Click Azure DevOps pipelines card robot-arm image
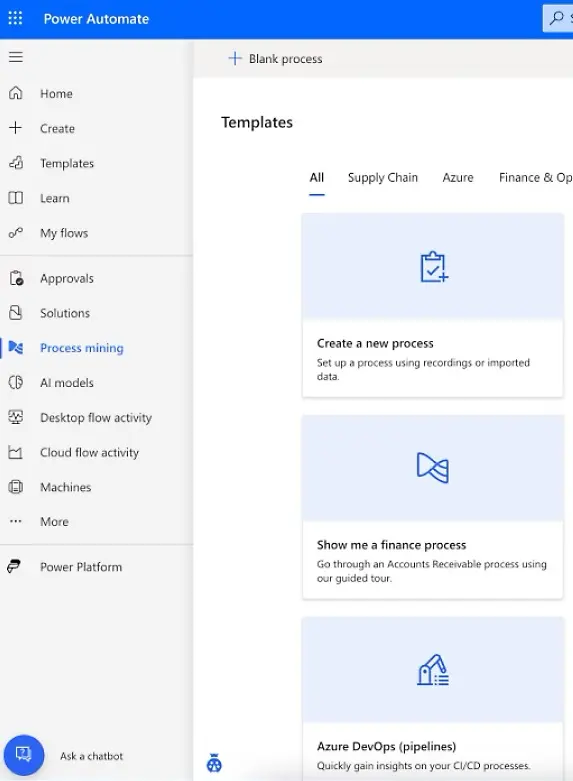The image size is (573, 781). (432, 669)
